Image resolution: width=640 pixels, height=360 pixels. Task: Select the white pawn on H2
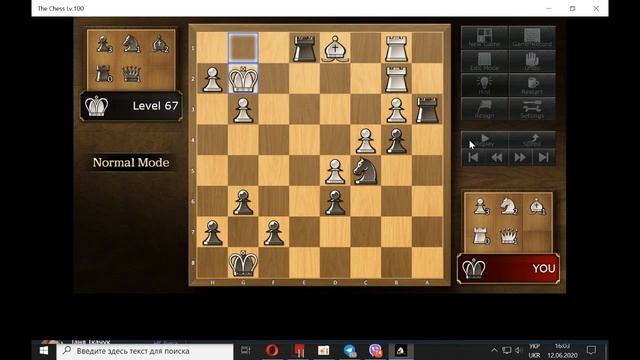click(x=212, y=79)
